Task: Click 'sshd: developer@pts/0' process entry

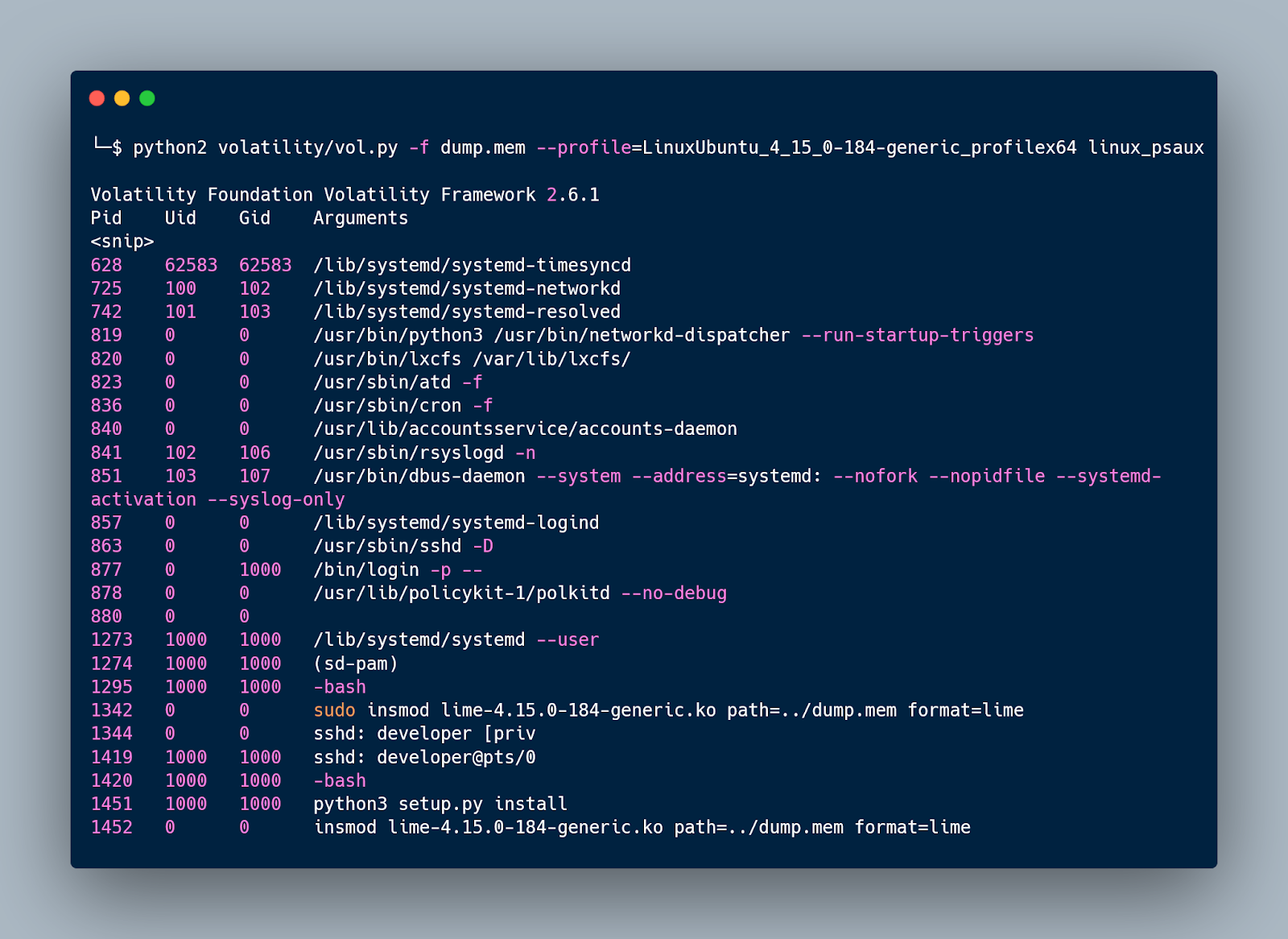Action: (x=424, y=757)
